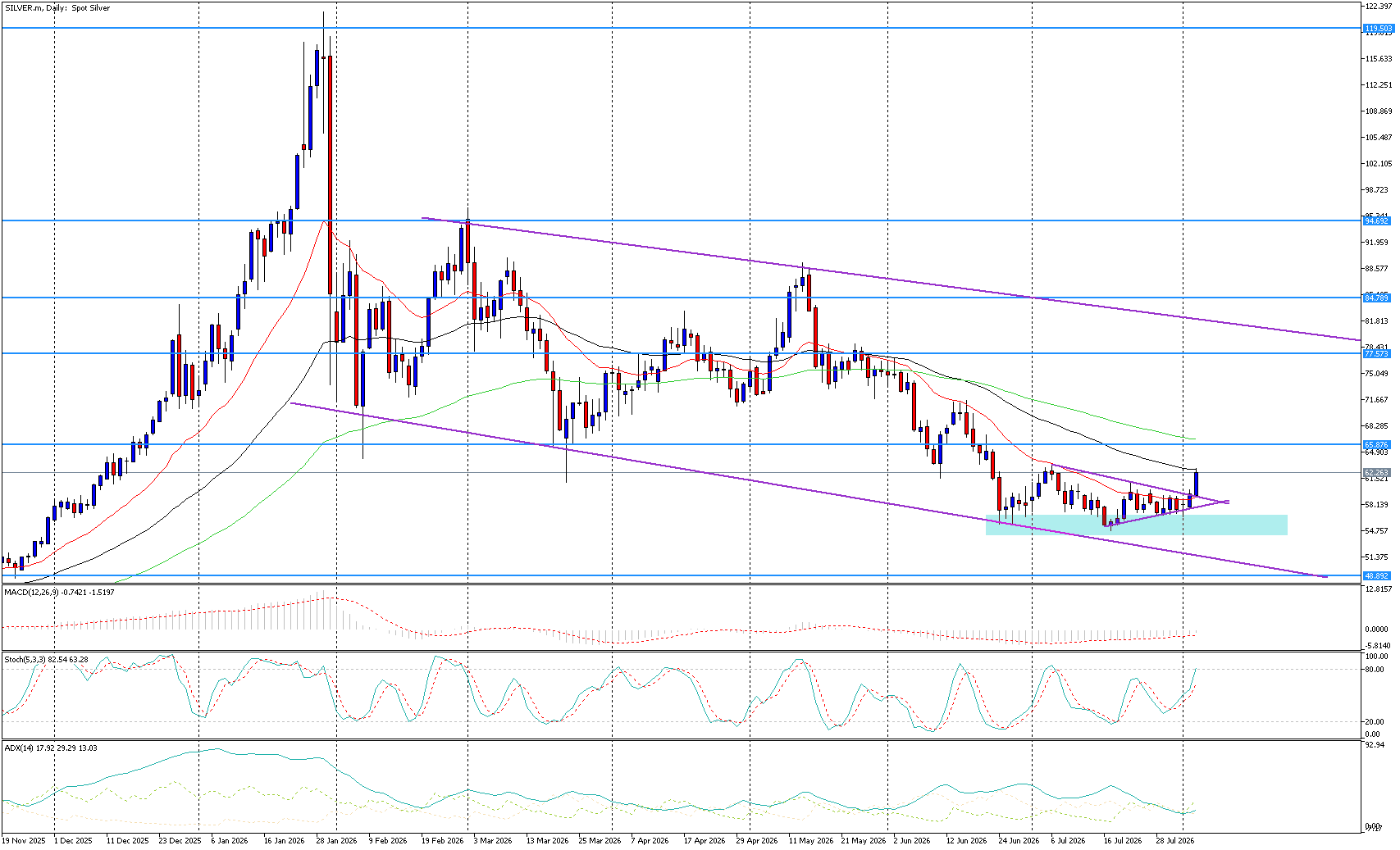Click the '25 Mar 2026' date label
The height and width of the screenshot is (850, 1400).
[600, 840]
